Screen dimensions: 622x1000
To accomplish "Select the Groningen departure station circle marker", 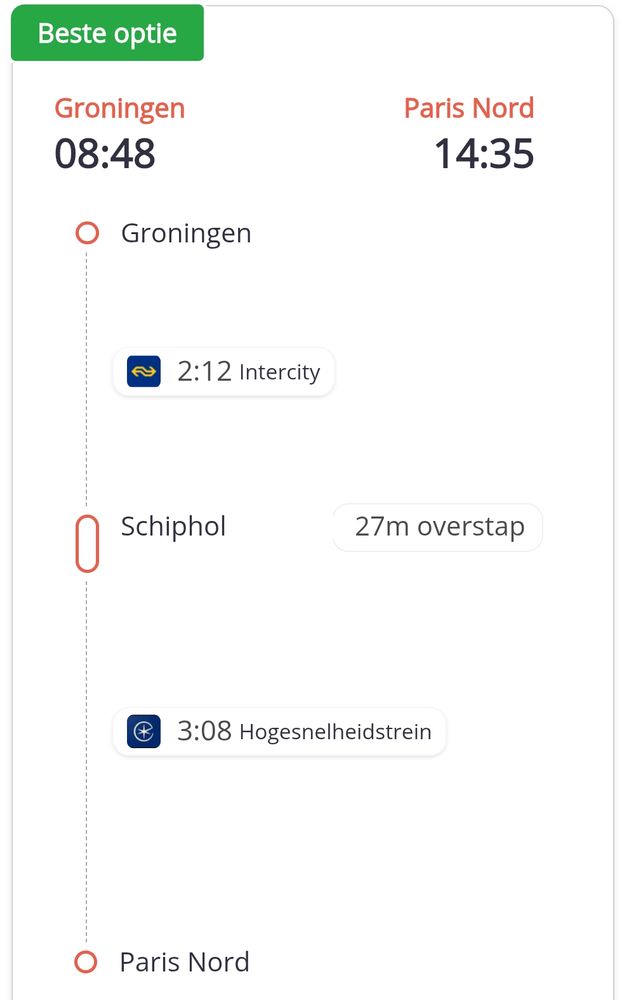I will click(87, 232).
